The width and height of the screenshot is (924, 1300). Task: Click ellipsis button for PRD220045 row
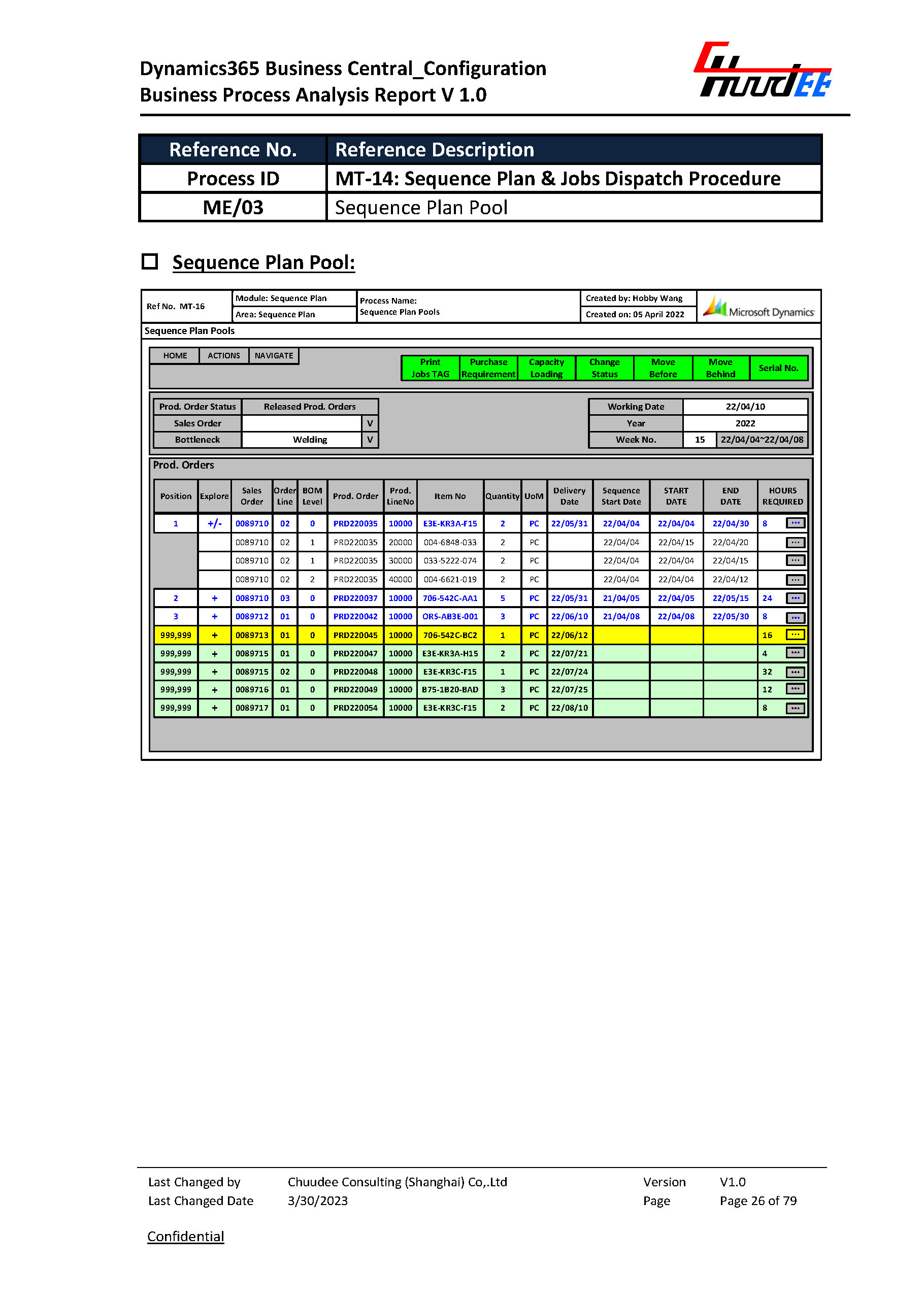click(x=795, y=635)
